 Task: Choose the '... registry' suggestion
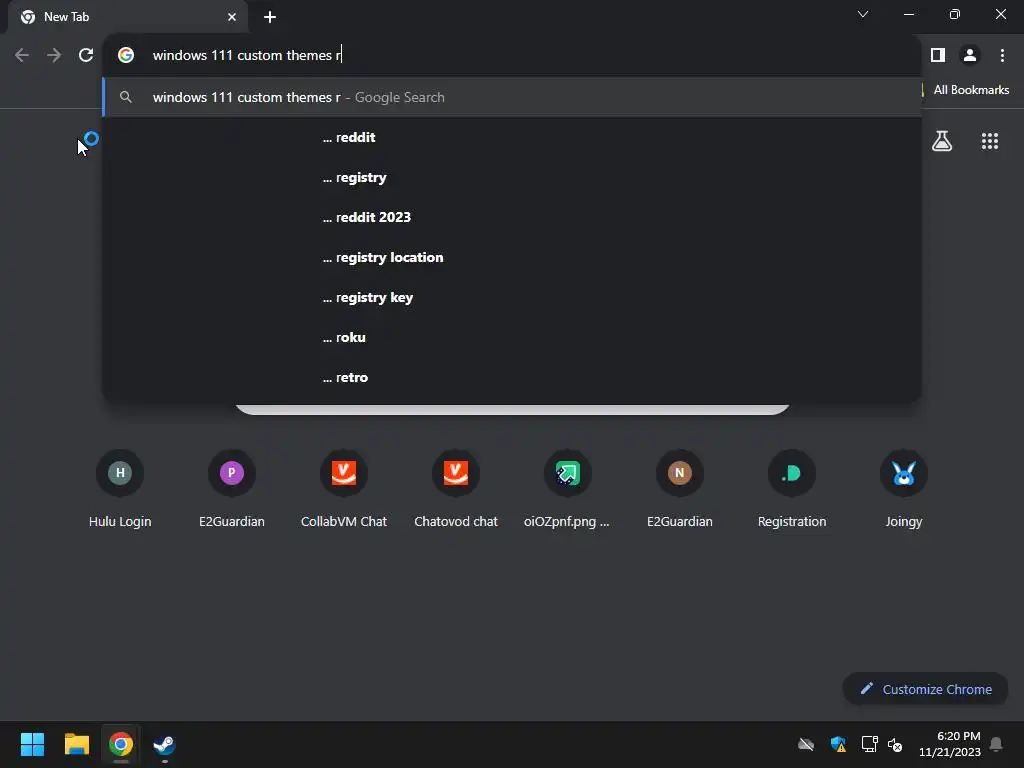pos(513,177)
